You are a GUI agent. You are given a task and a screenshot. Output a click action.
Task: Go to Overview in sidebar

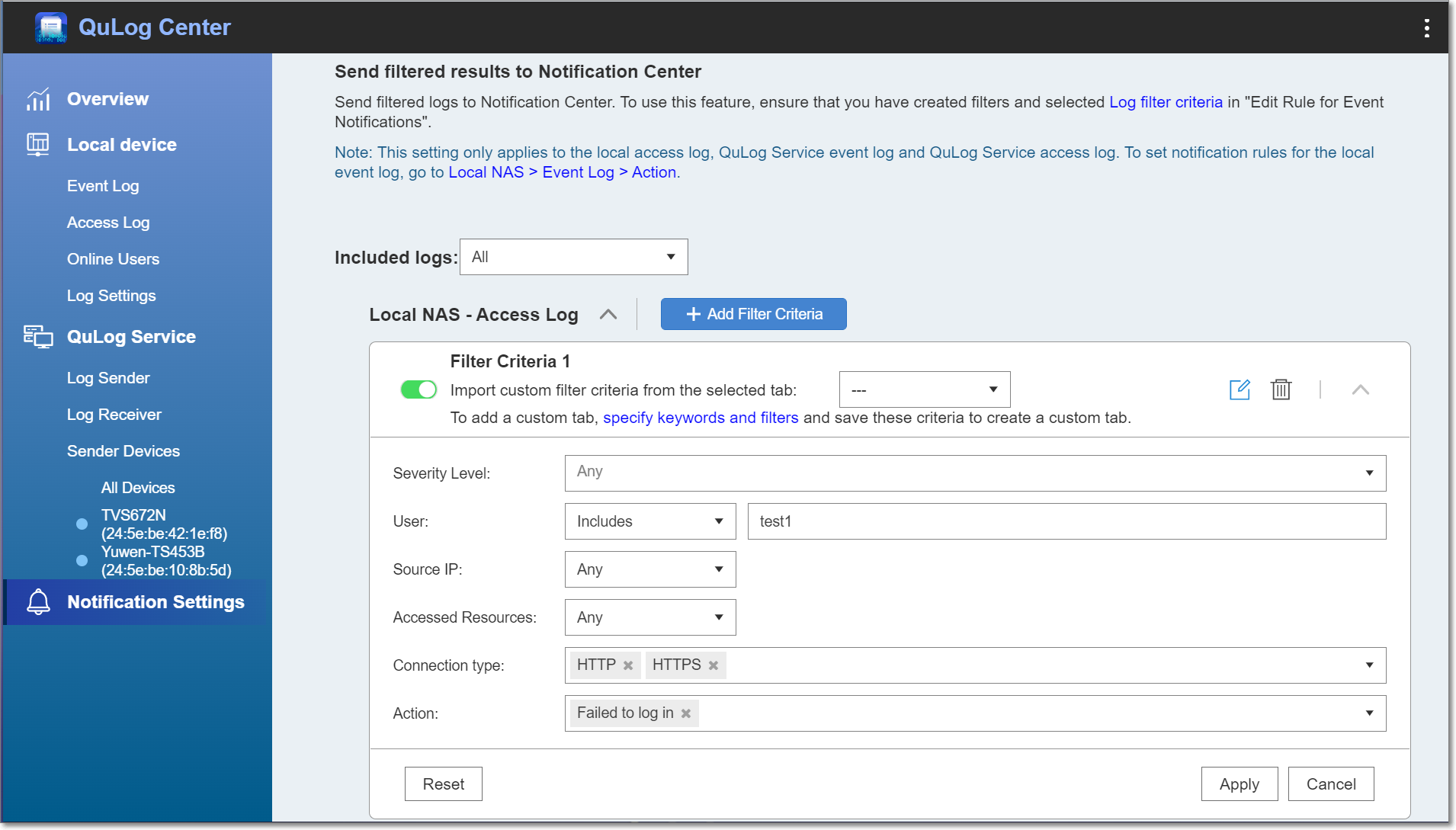point(107,99)
